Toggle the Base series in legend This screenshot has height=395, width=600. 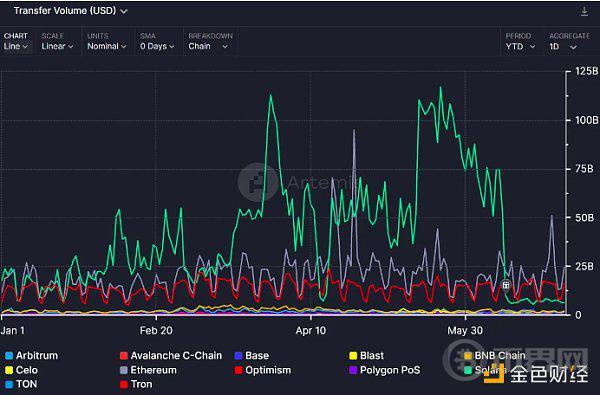point(251,356)
